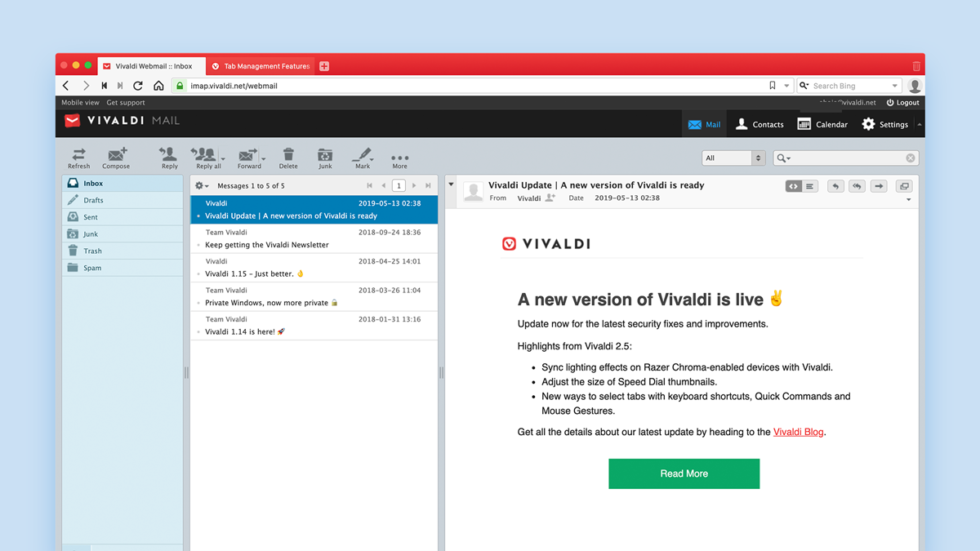The width and height of the screenshot is (980, 551).
Task: Expand the bookmark dropdown in address bar
Action: point(786,86)
